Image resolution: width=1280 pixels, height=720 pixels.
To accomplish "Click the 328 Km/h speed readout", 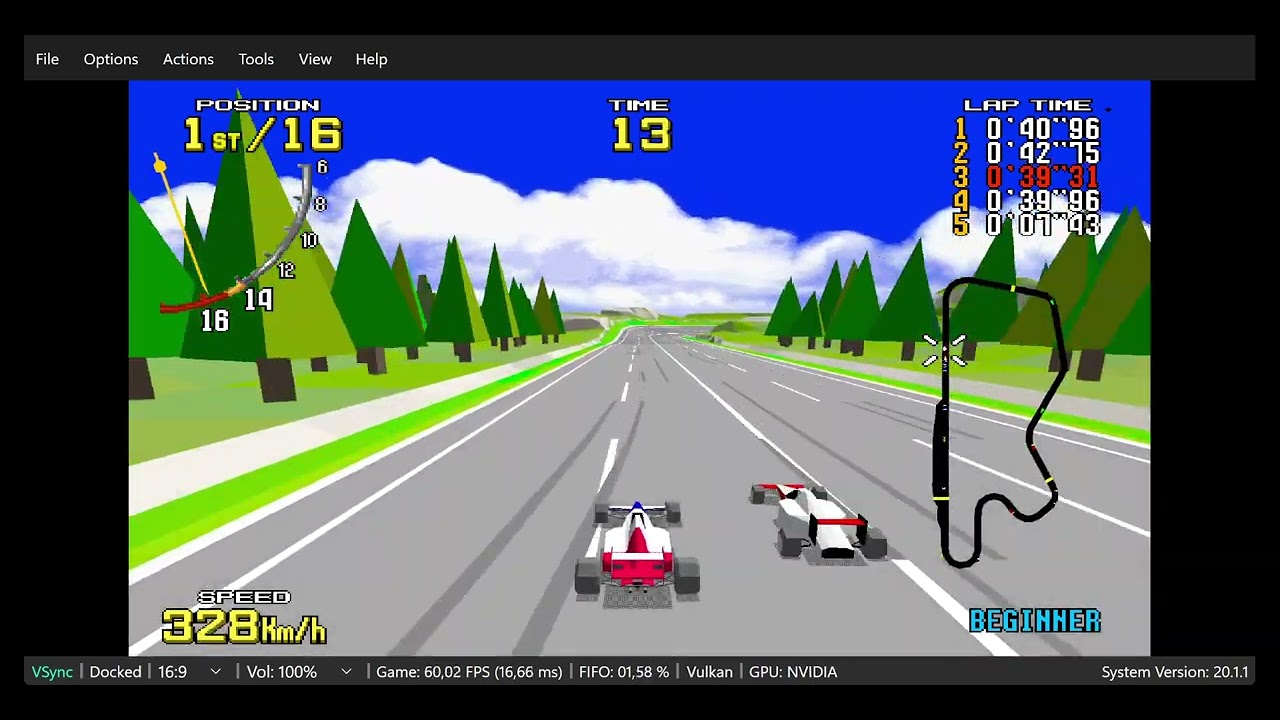I will coord(244,627).
